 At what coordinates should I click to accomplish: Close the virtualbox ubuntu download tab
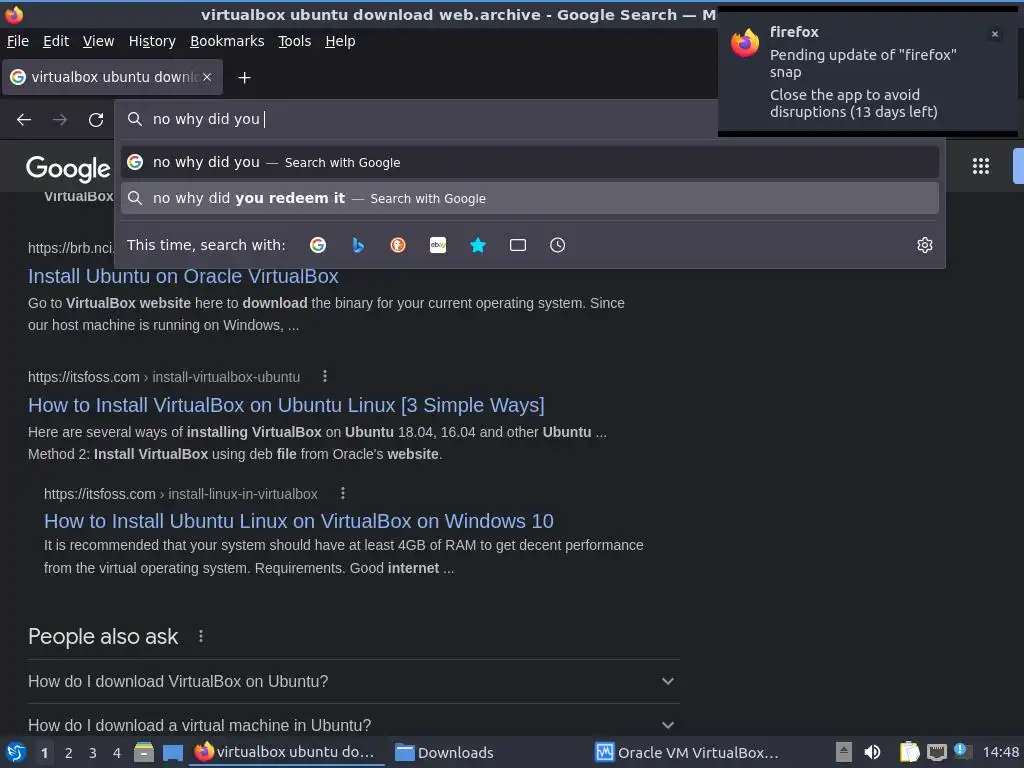[x=207, y=77]
